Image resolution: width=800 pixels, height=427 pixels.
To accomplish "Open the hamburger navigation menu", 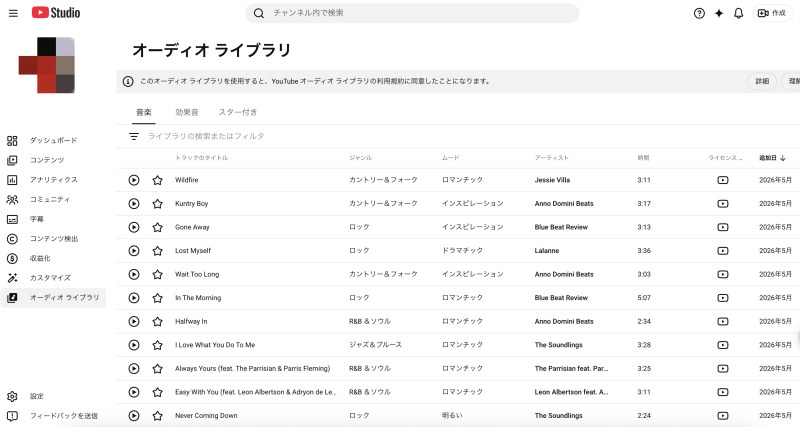I will (x=13, y=13).
